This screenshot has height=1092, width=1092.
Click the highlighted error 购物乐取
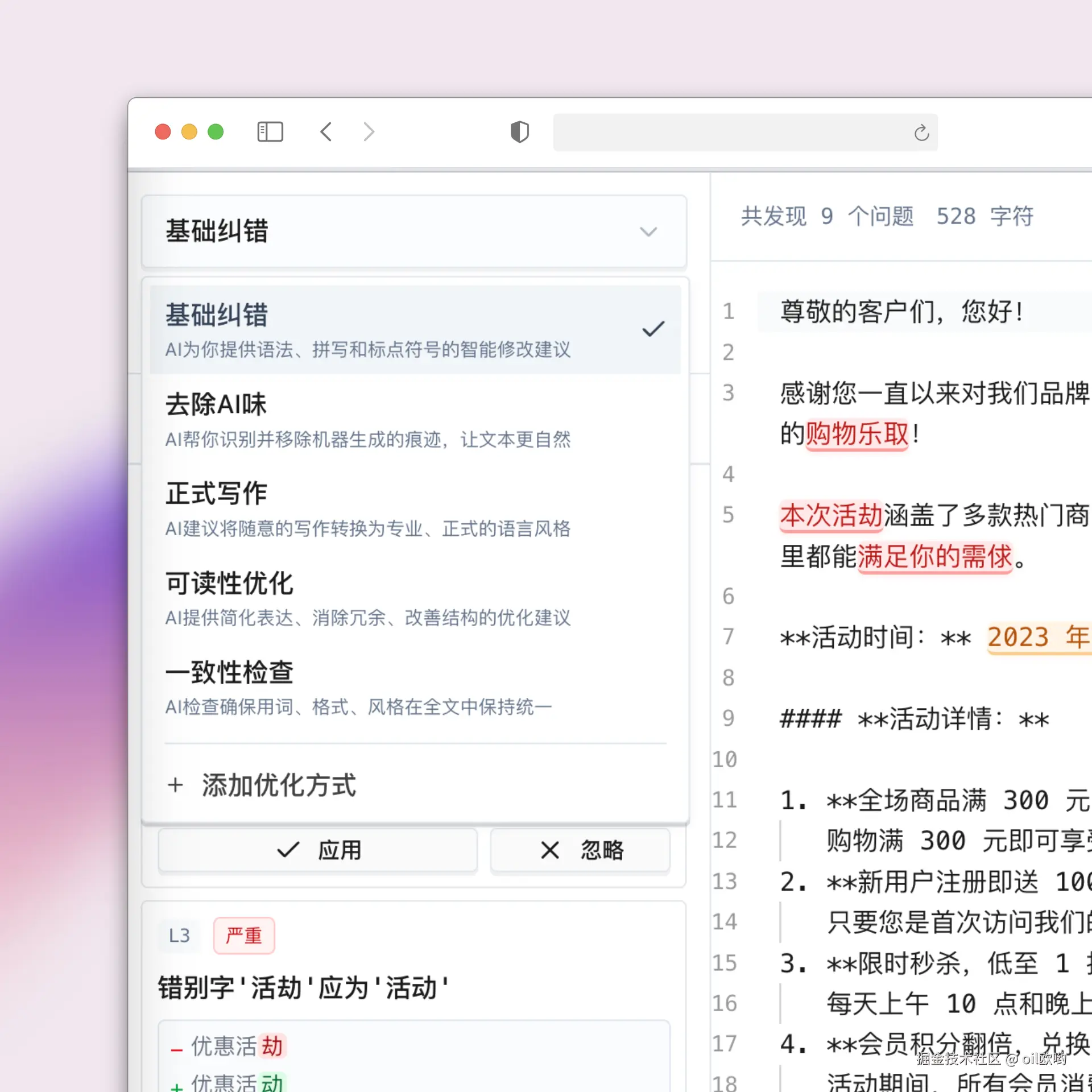pyautogui.click(x=857, y=435)
